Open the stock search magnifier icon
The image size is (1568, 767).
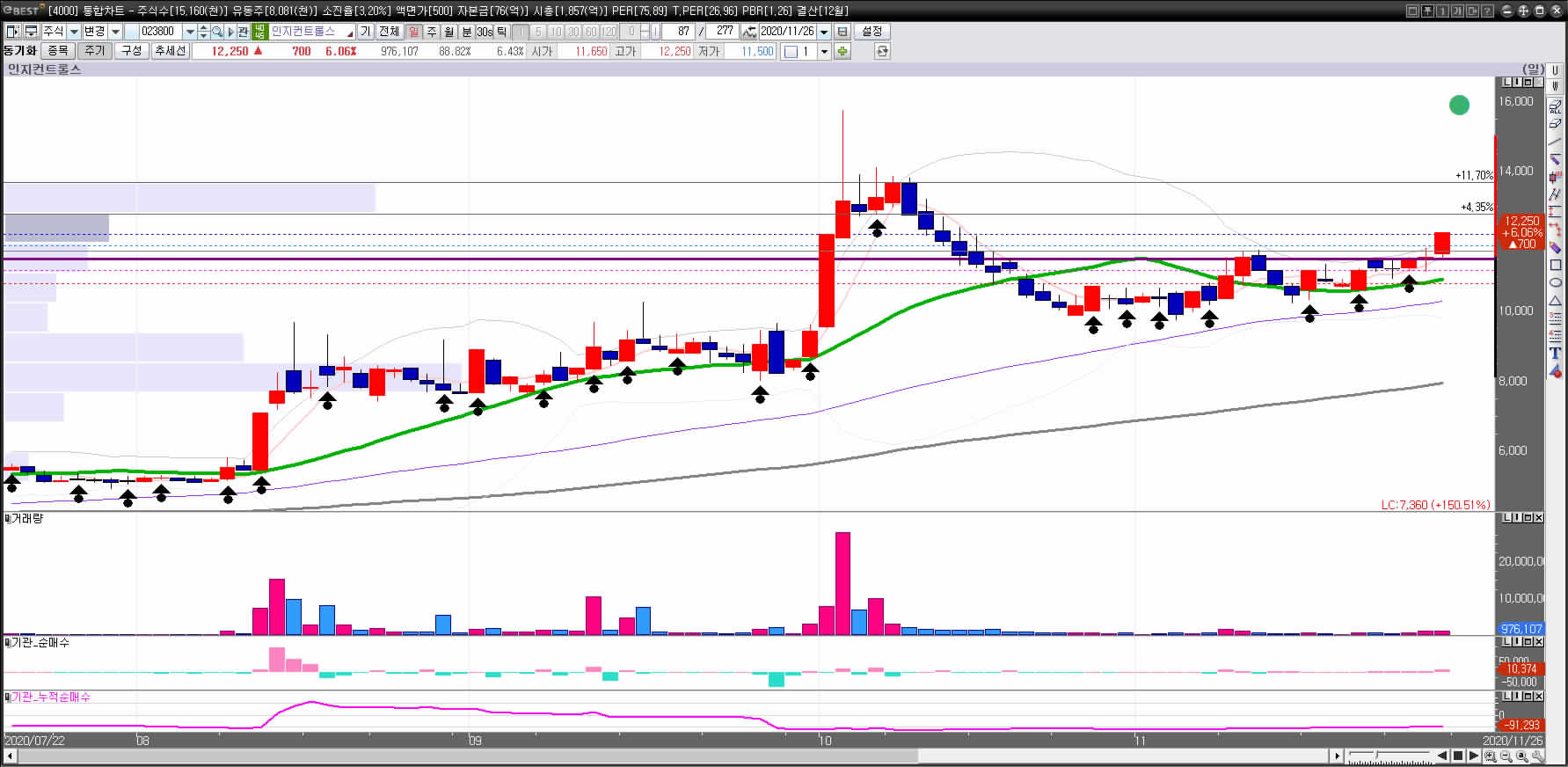(216, 31)
